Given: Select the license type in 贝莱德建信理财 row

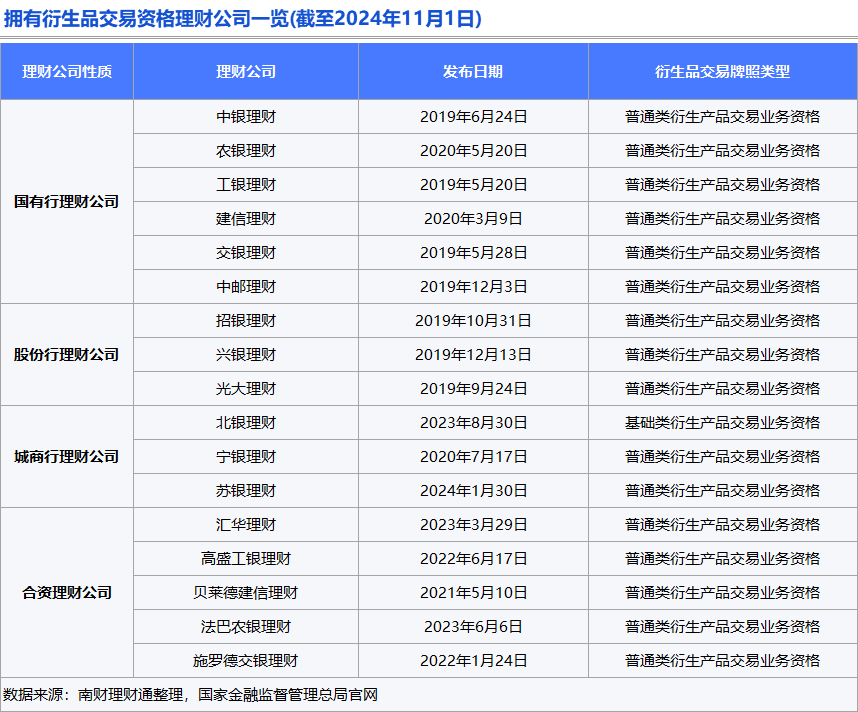Looking at the screenshot, I should tap(723, 593).
